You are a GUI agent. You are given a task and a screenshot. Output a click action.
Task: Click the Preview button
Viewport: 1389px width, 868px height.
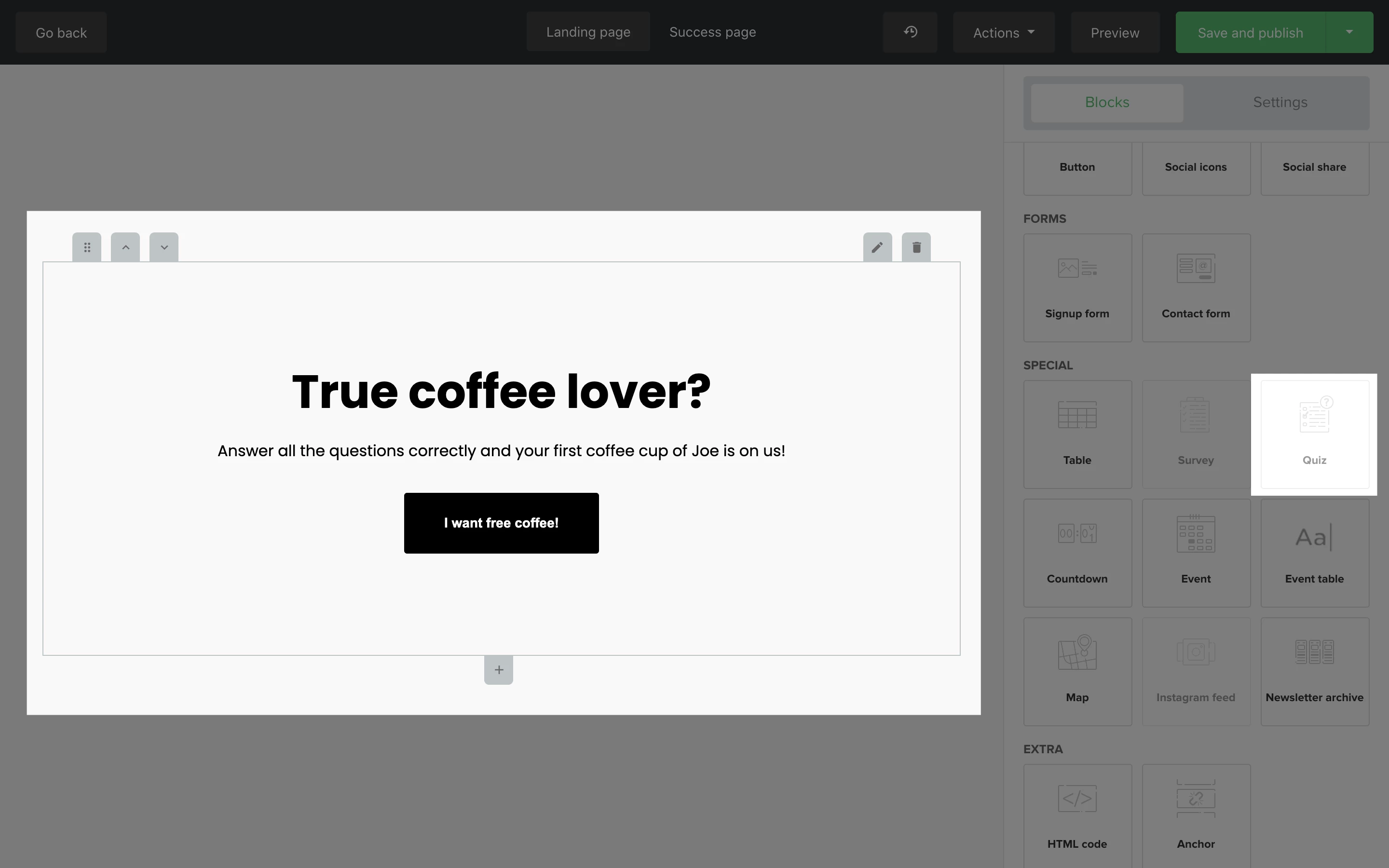pos(1115,33)
